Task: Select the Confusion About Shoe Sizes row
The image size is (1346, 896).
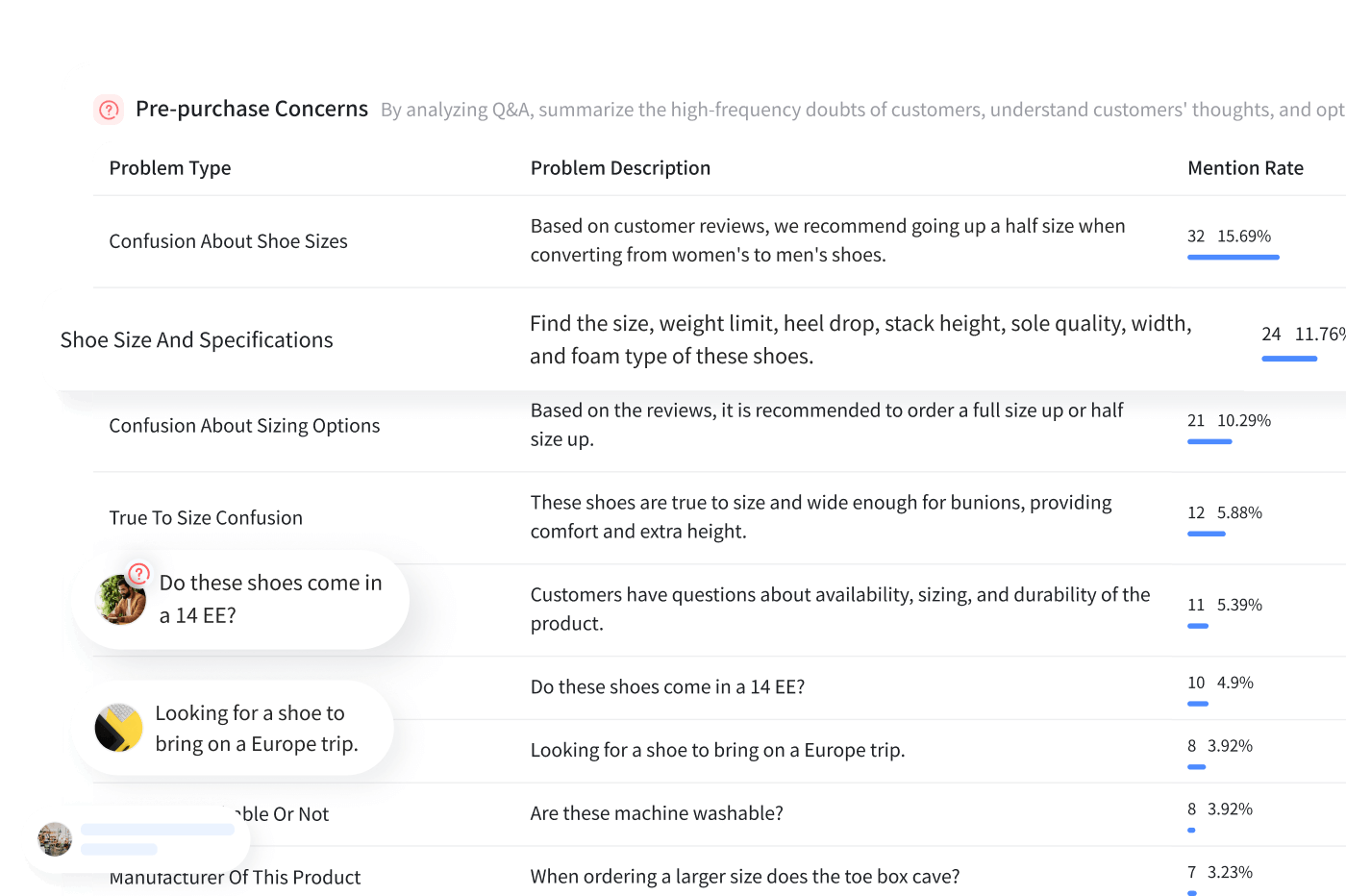Action: coord(228,241)
